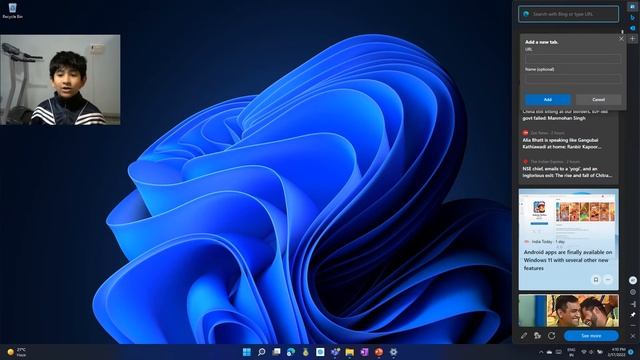This screenshot has width=640, height=360.
Task: Click the ENG IN language indicator
Action: pos(571,352)
